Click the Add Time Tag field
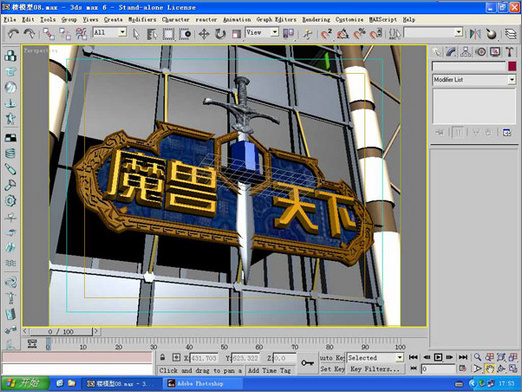The image size is (522, 392). click(x=269, y=370)
